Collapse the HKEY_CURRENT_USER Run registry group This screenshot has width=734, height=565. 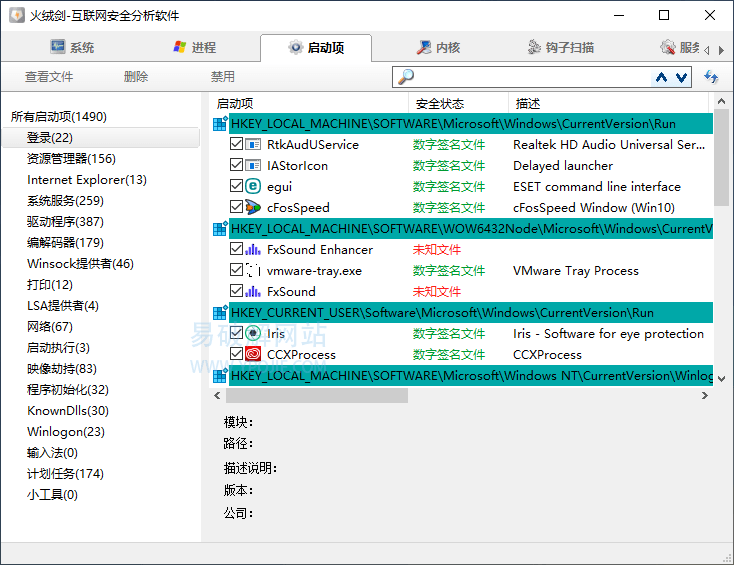220,313
